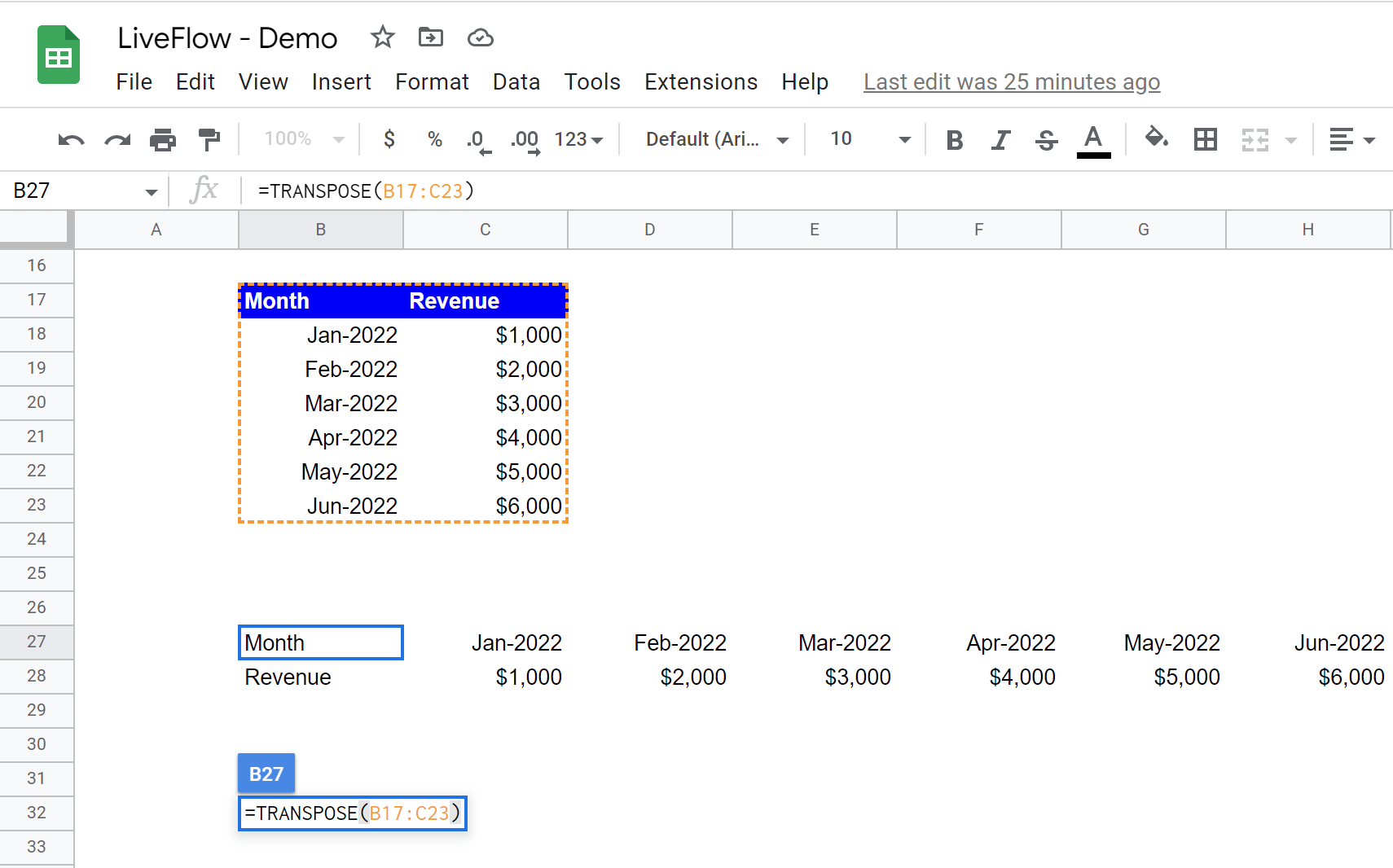Apply currency format with dollar button

pyautogui.click(x=389, y=139)
